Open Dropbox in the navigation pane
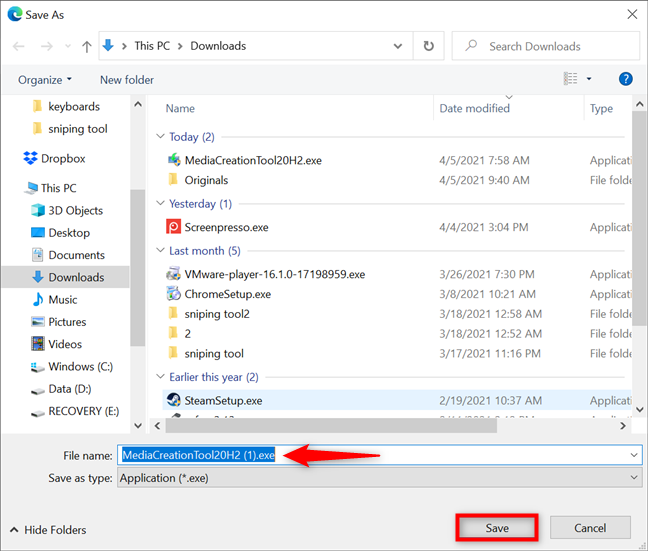Image resolution: width=648 pixels, height=551 pixels. click(x=55, y=158)
